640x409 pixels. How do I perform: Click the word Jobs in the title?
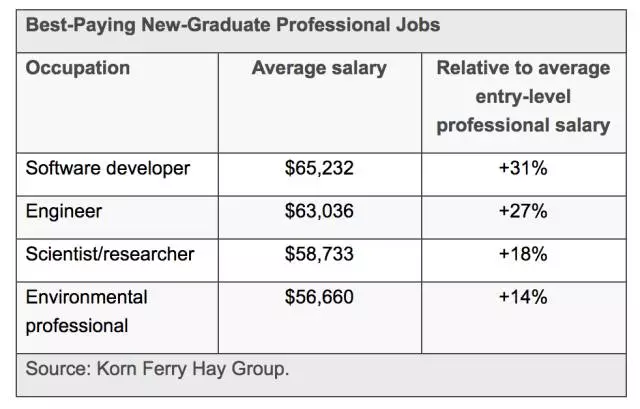[418, 24]
